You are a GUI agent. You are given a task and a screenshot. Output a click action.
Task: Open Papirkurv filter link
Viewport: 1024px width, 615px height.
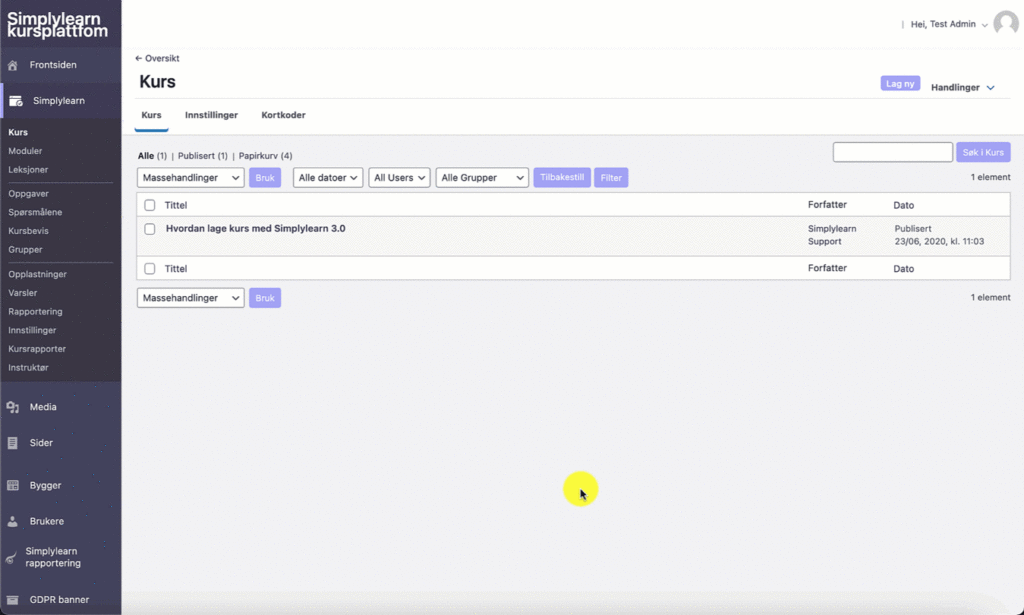(265, 156)
